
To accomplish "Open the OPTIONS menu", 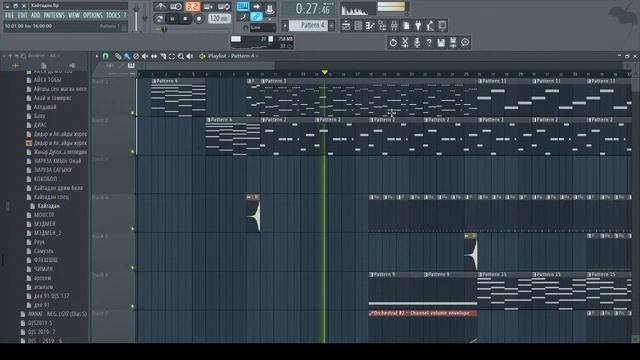I will coord(93,15).
